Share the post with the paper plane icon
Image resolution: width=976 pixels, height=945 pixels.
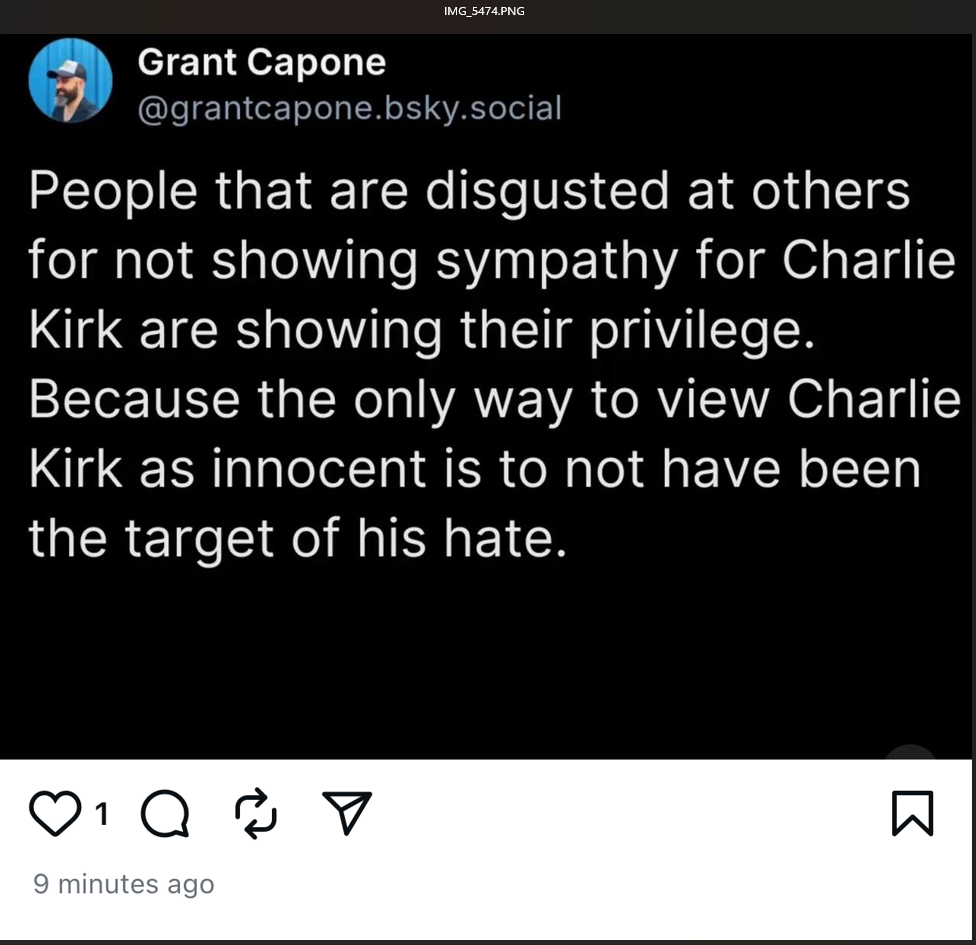(347, 812)
